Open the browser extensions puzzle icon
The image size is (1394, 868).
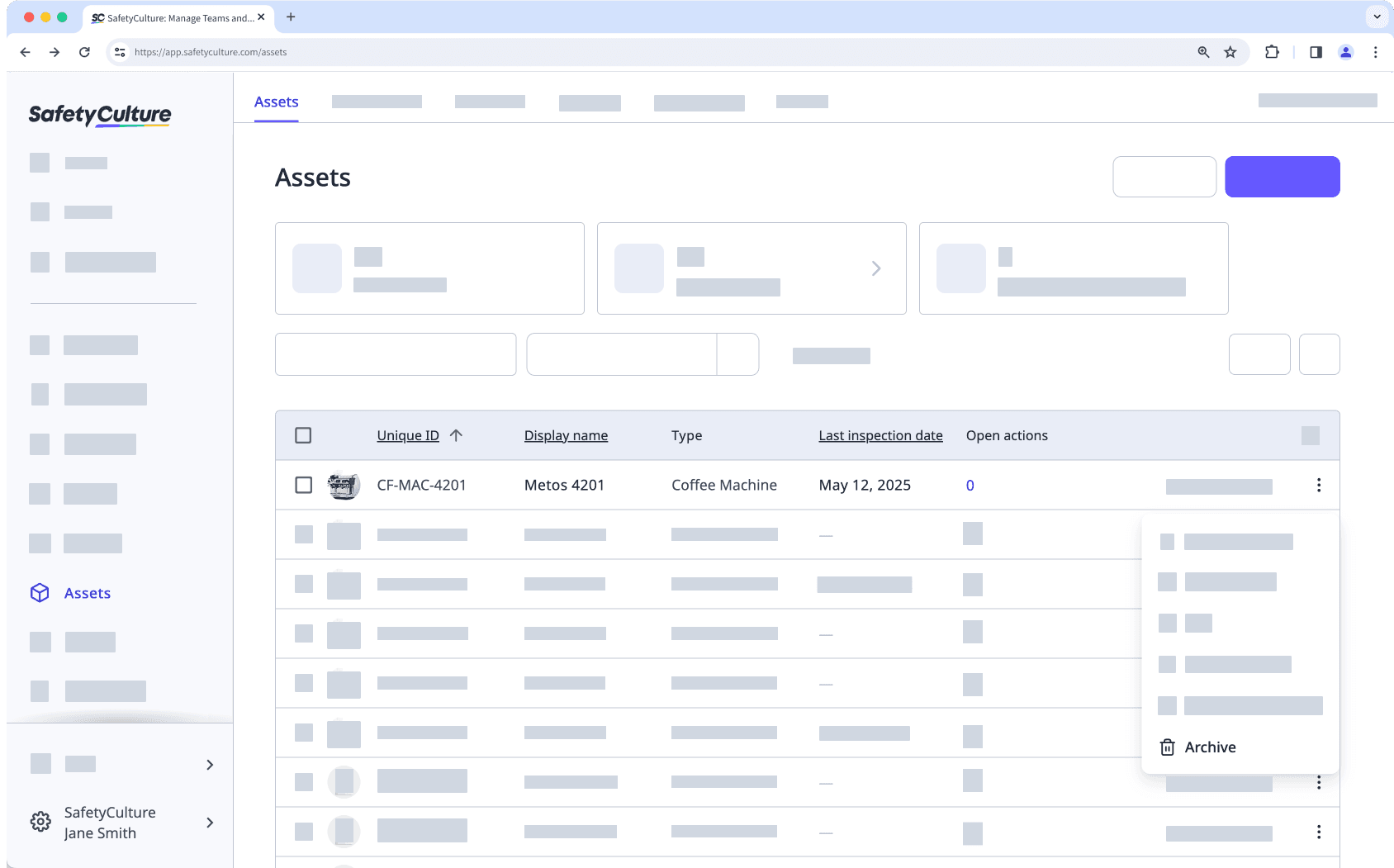(1272, 51)
